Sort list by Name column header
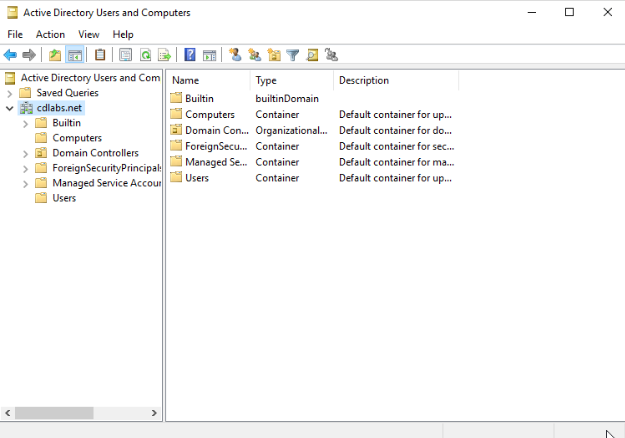 pos(208,81)
